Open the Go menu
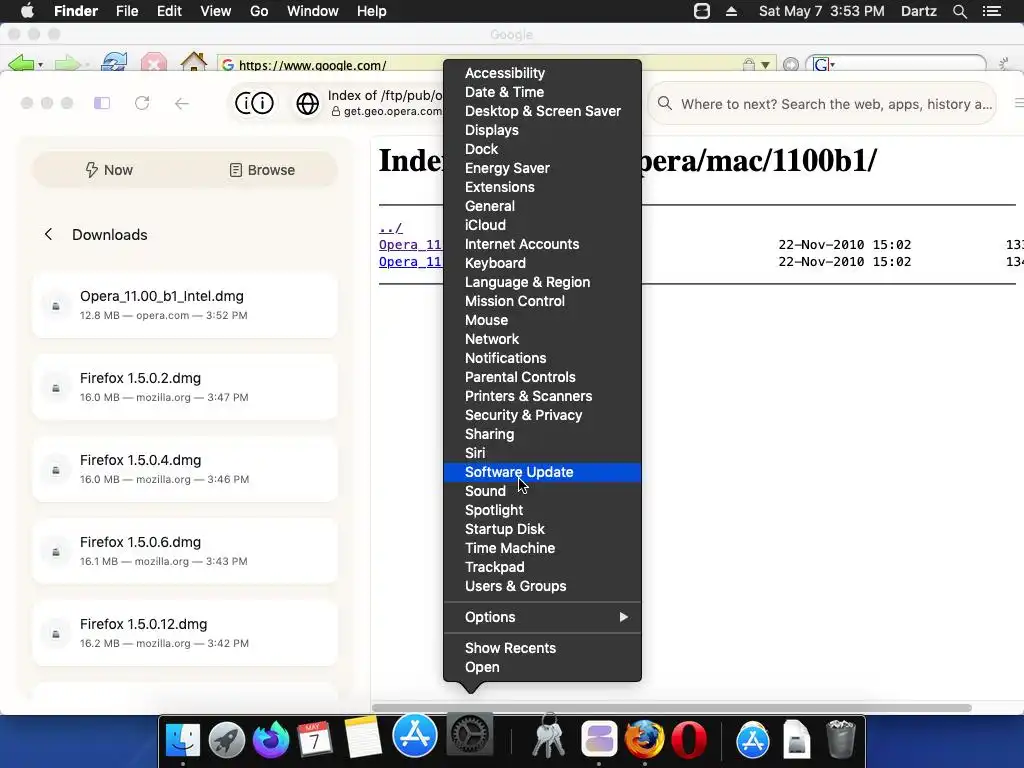This screenshot has height=768, width=1024. pos(259,11)
